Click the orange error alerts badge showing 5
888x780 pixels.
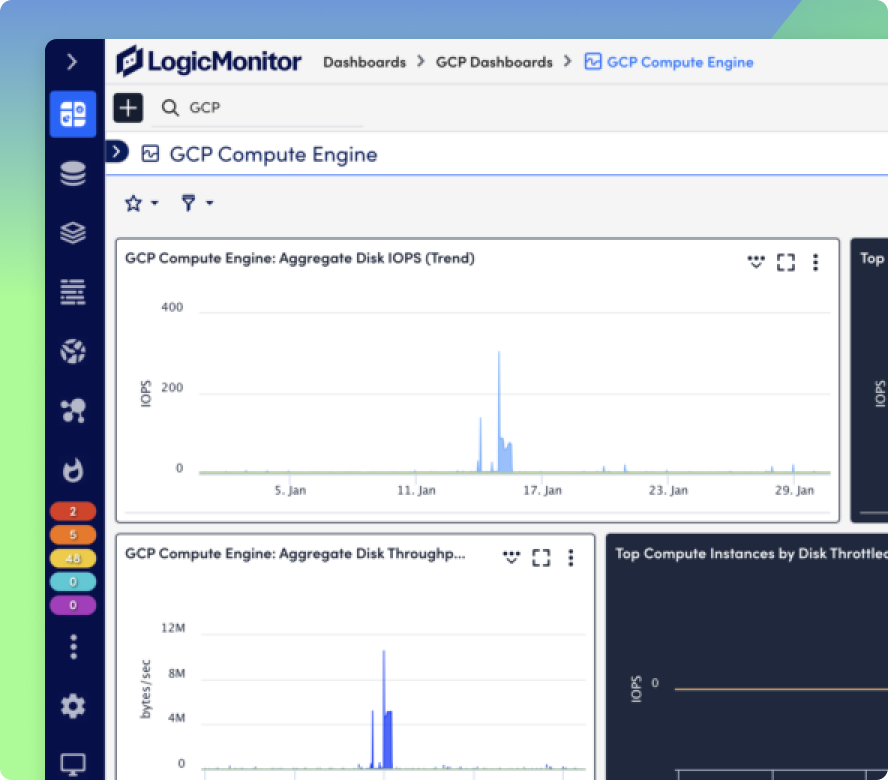[x=72, y=535]
